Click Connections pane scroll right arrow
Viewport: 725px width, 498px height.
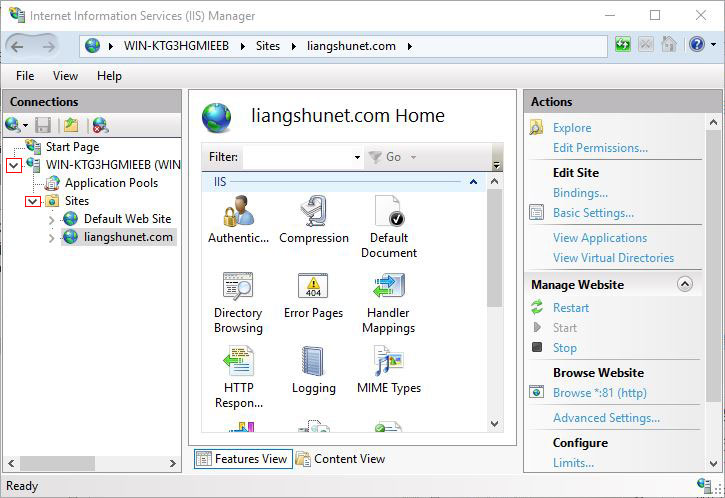(172, 463)
